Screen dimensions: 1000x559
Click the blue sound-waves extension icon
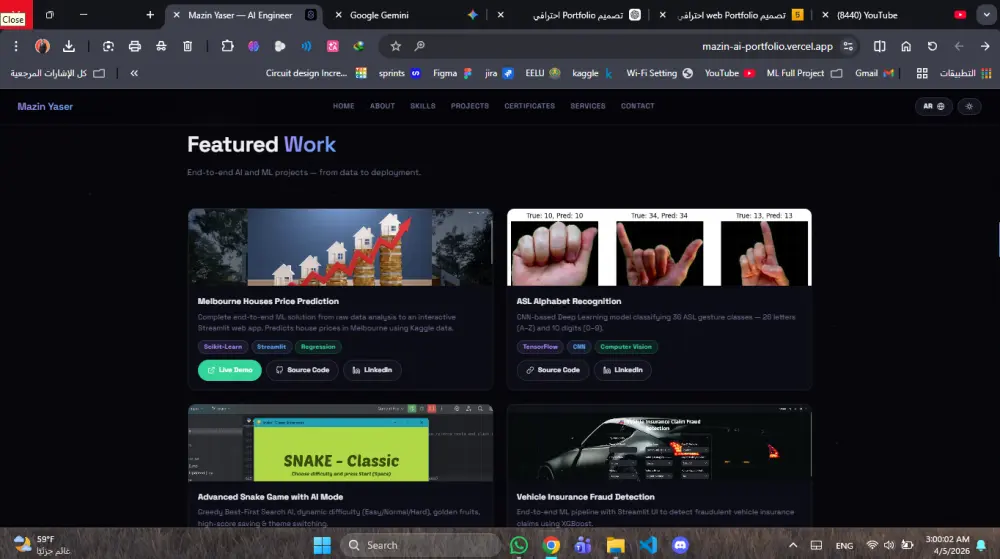pos(307,46)
